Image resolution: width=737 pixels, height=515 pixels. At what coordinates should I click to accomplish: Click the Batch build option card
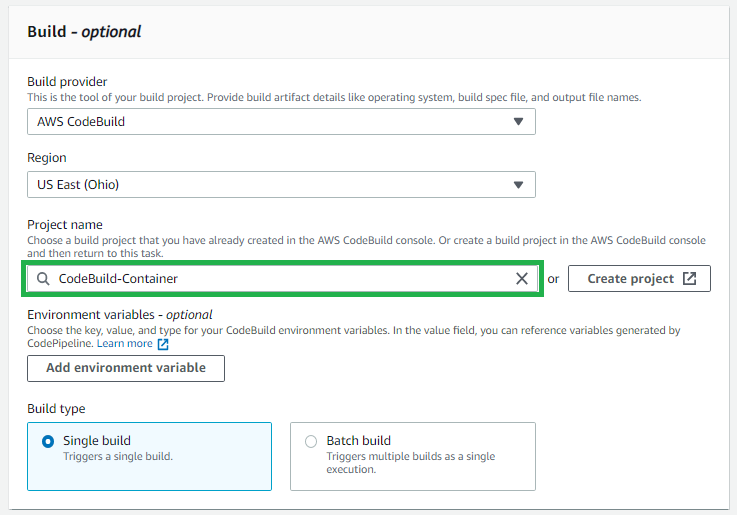[x=413, y=456]
